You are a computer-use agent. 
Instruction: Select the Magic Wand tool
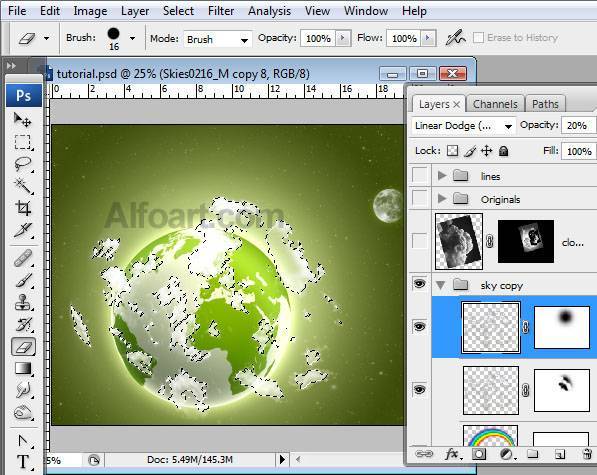click(x=22, y=186)
